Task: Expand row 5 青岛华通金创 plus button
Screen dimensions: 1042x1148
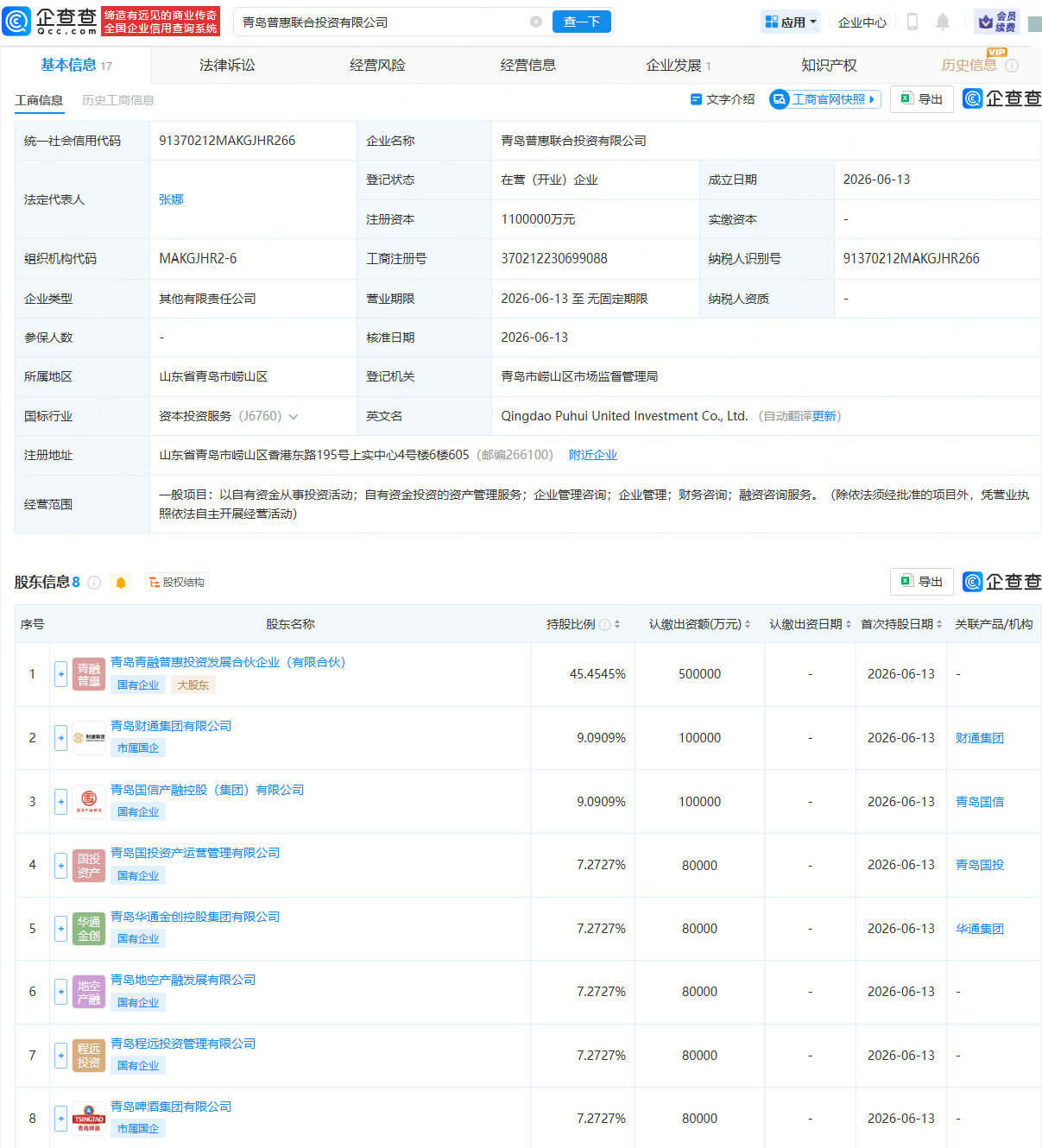Action: click(60, 929)
